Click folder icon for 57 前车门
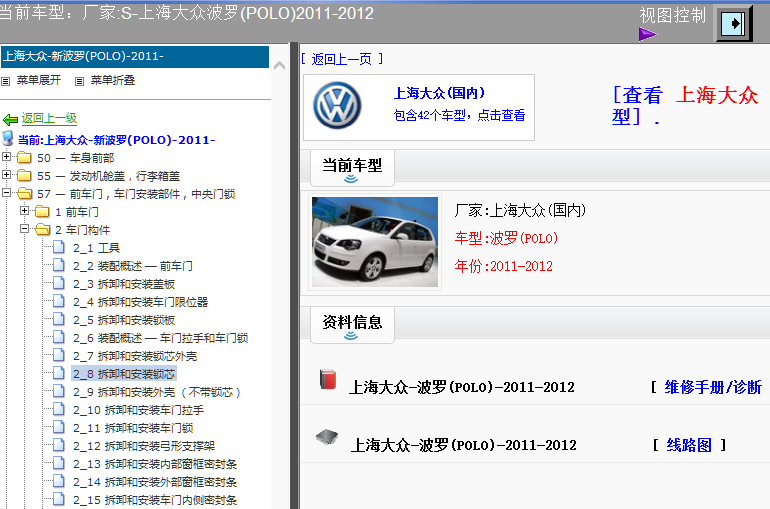This screenshot has height=509, width=770. tap(24, 194)
